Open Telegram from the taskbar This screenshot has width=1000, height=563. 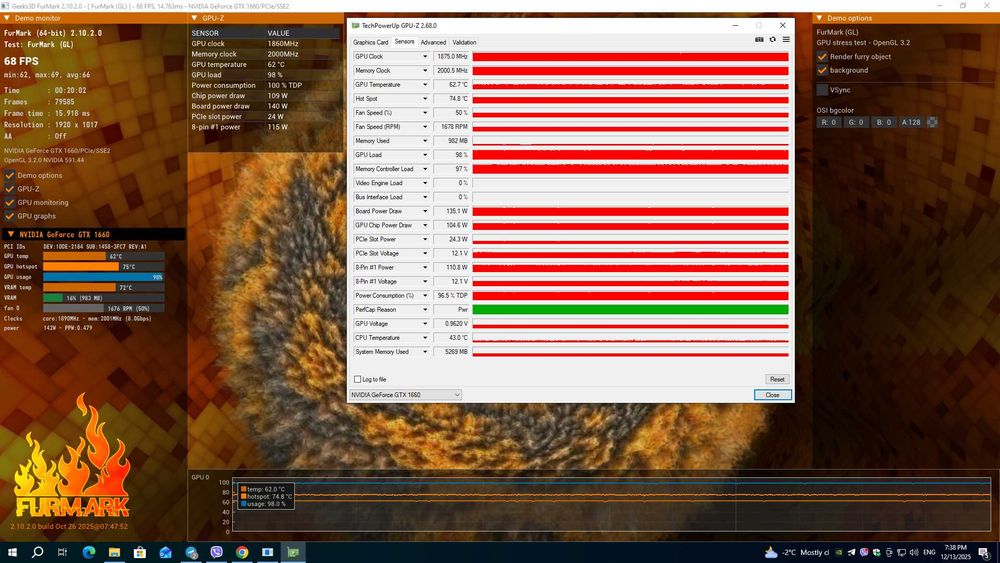tap(191, 552)
